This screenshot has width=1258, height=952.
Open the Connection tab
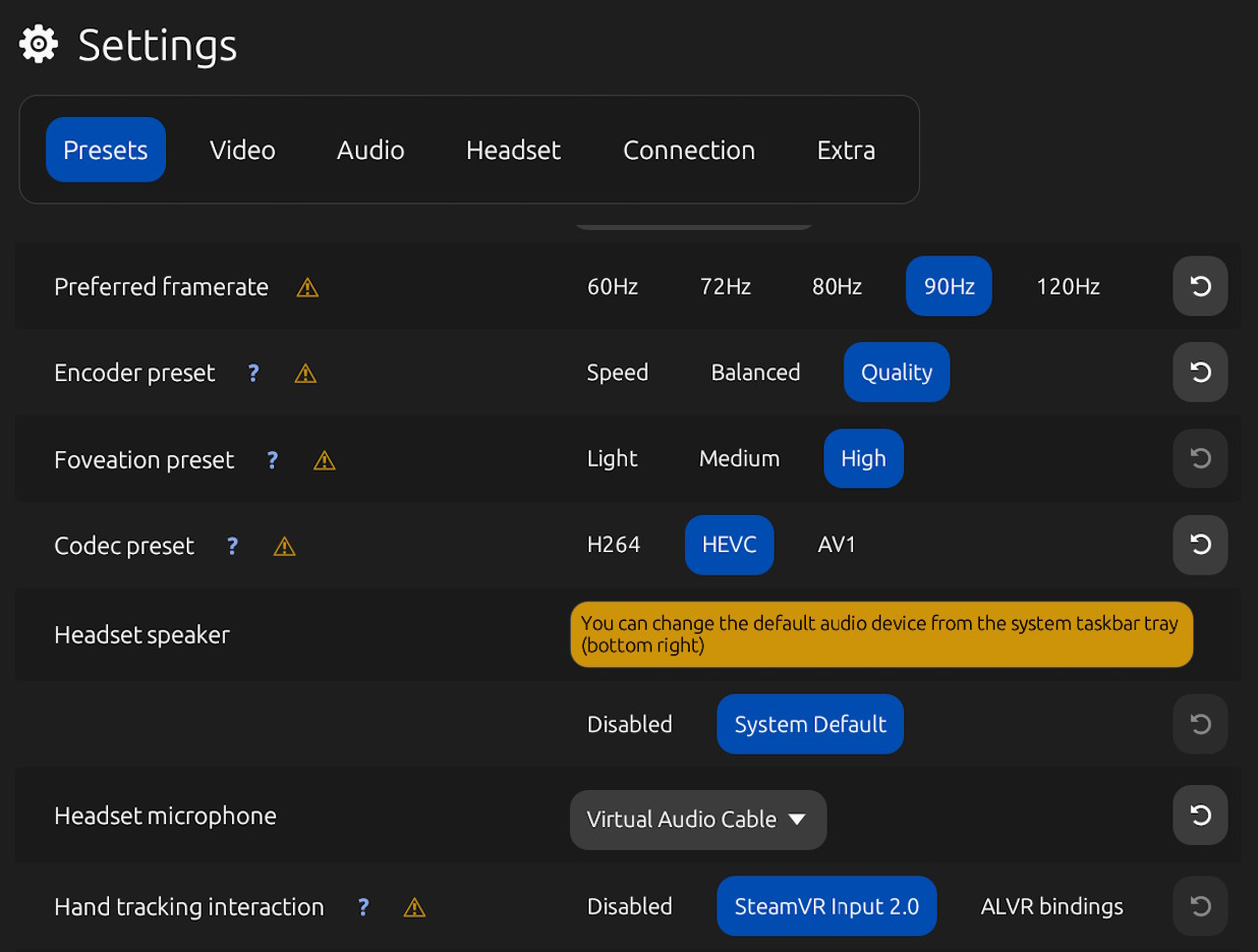point(689,150)
